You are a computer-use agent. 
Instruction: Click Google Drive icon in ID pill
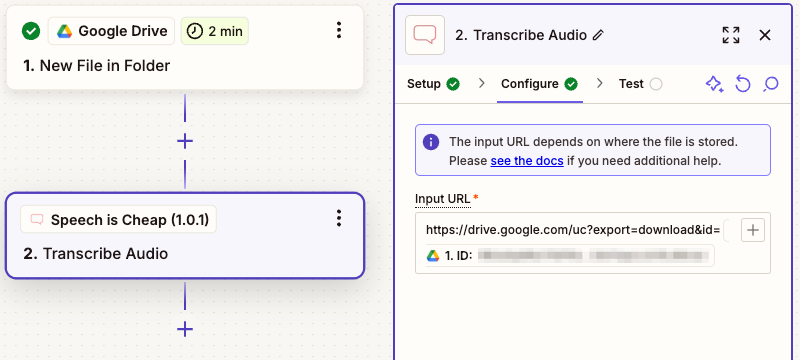pos(433,256)
